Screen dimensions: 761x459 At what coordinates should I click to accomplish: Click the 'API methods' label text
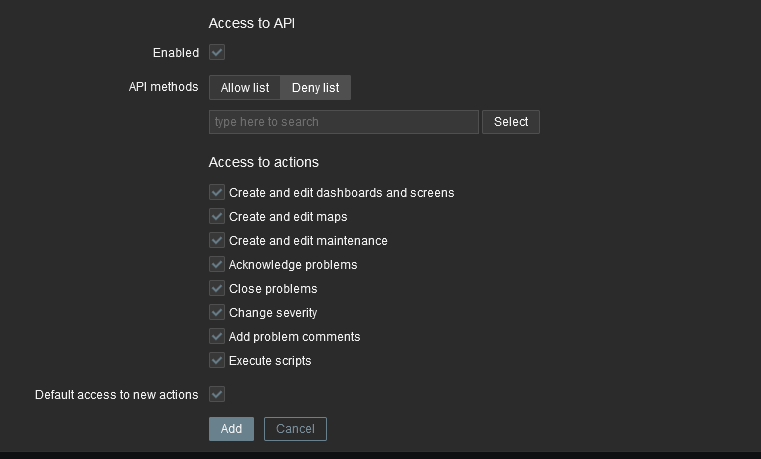pyautogui.click(x=164, y=87)
